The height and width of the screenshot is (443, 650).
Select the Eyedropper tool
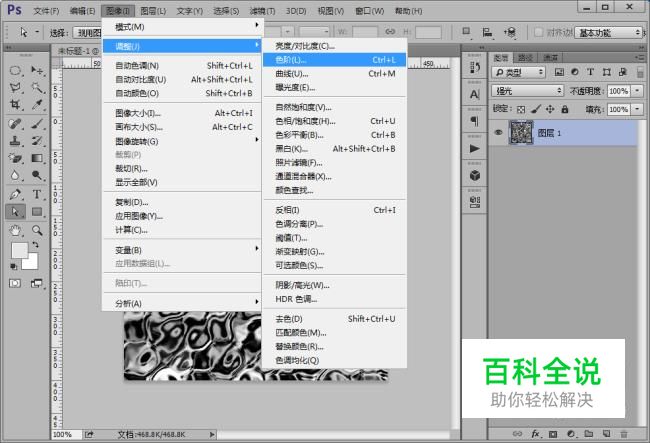[x=37, y=104]
